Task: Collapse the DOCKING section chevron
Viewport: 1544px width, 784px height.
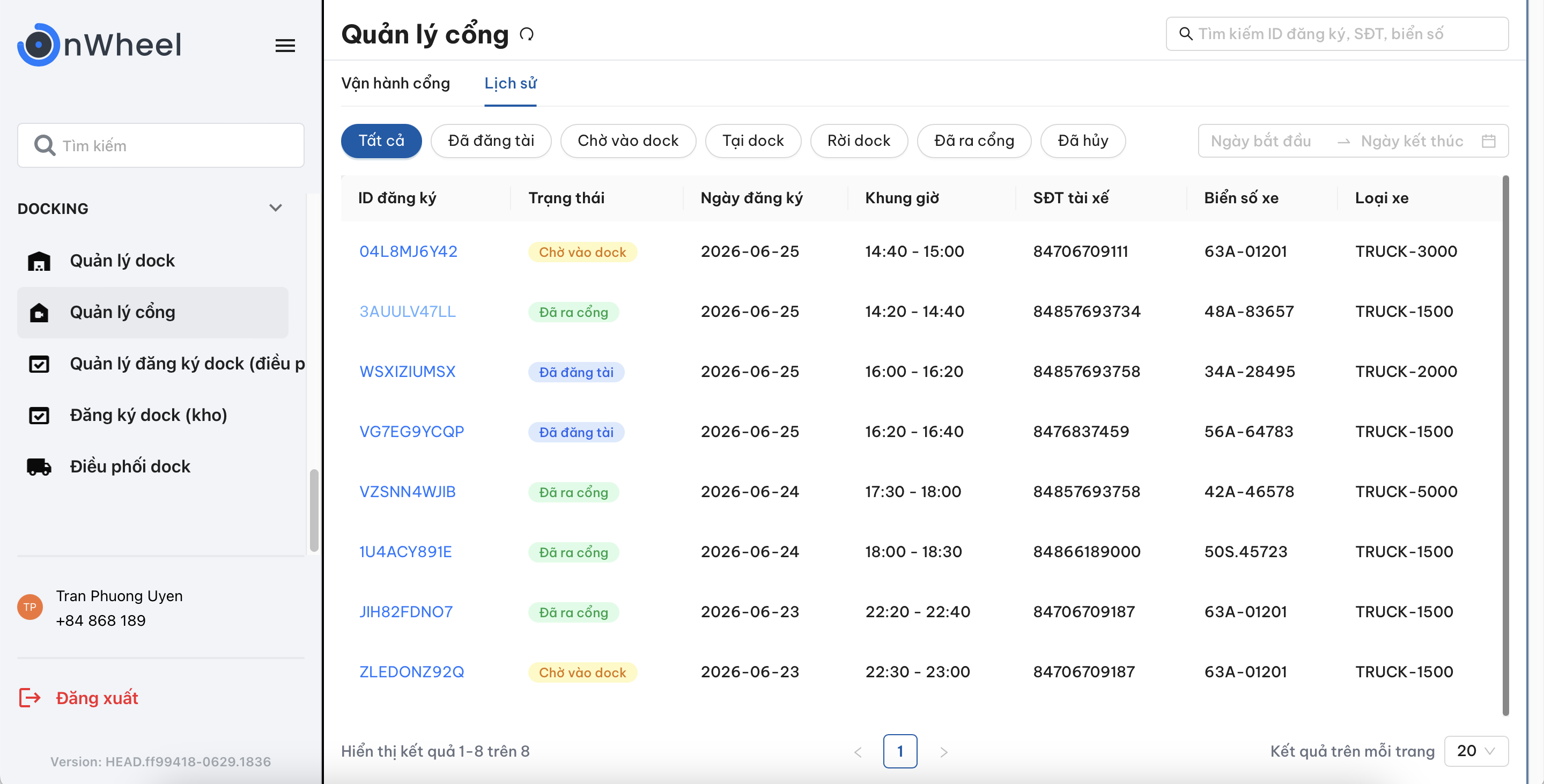Action: (275, 208)
